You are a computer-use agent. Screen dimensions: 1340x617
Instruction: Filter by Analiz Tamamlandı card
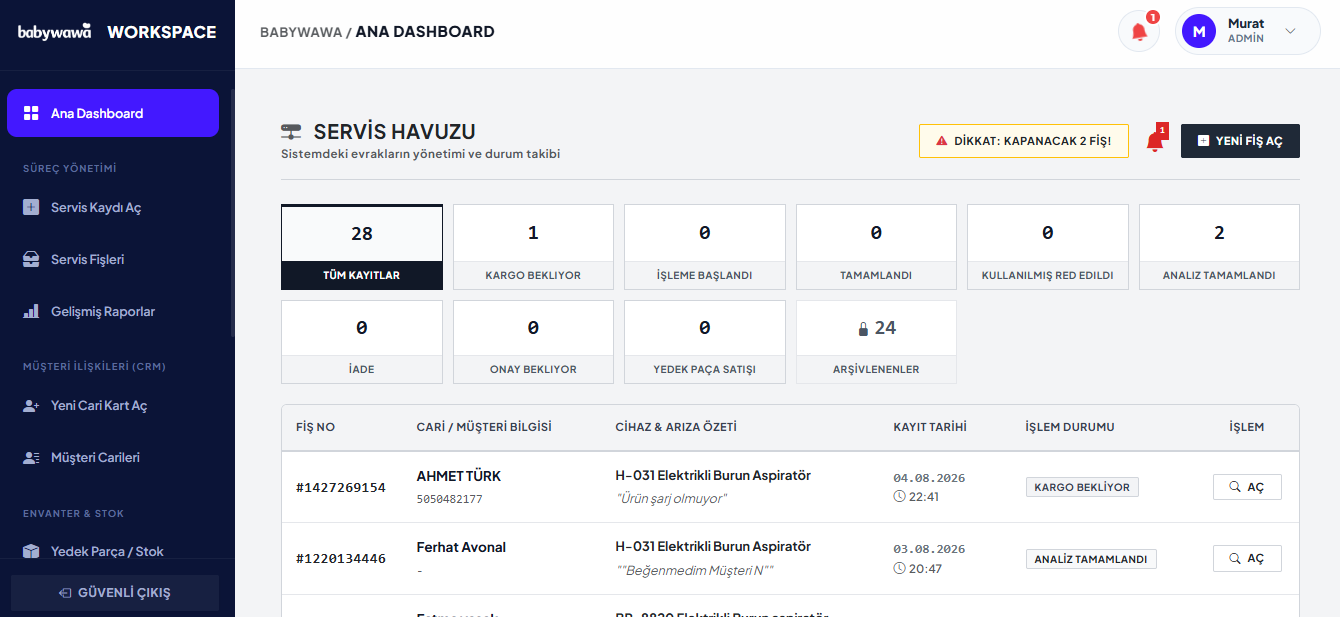pos(1219,247)
